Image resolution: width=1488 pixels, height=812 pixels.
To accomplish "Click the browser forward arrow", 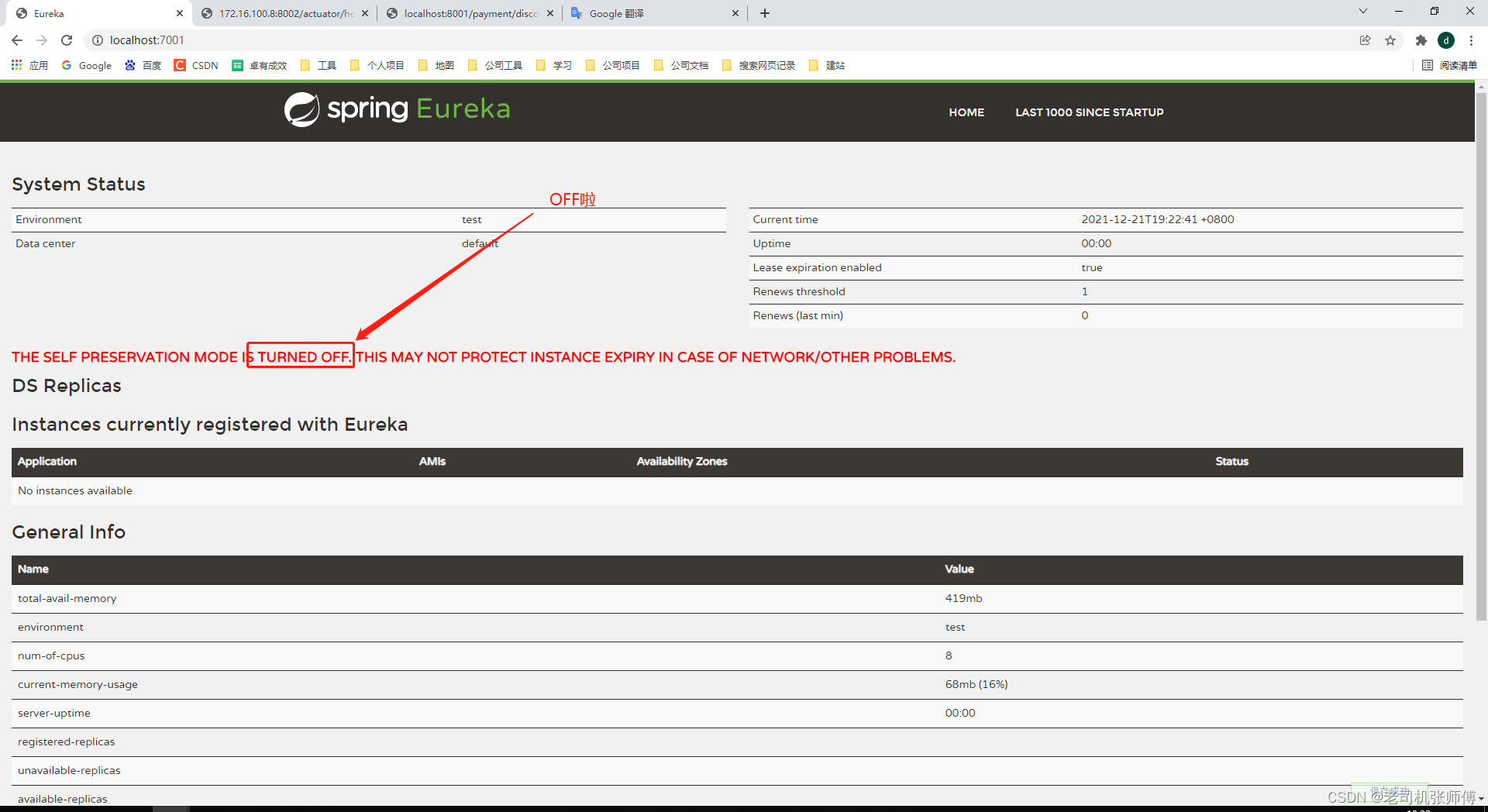I will click(42, 40).
